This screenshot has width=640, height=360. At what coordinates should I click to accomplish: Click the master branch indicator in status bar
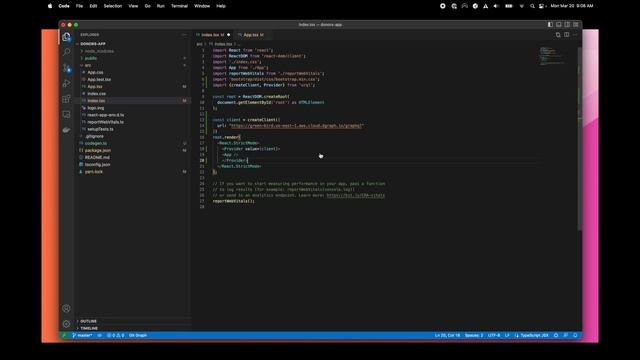[x=82, y=336]
